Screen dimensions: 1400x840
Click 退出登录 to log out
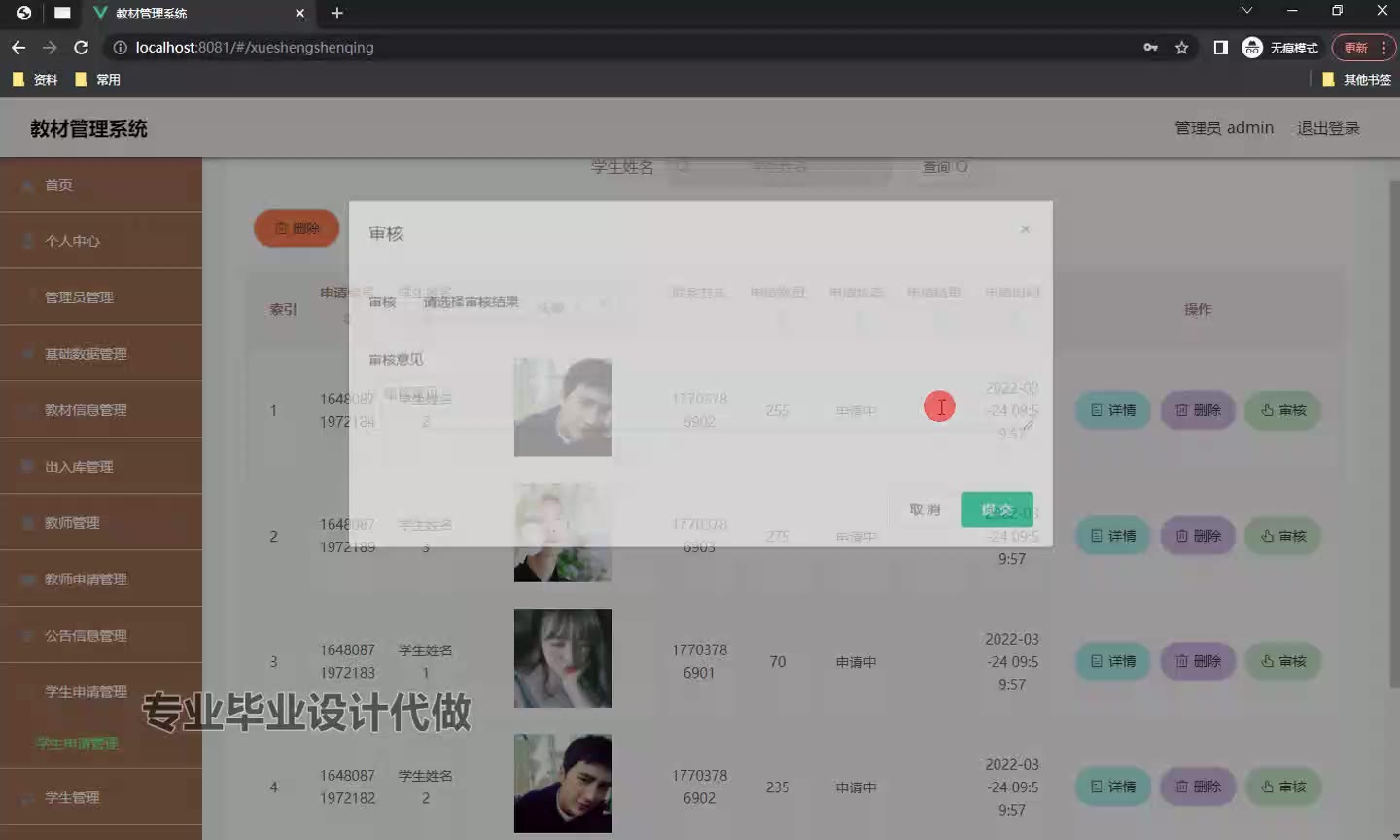(x=1328, y=128)
